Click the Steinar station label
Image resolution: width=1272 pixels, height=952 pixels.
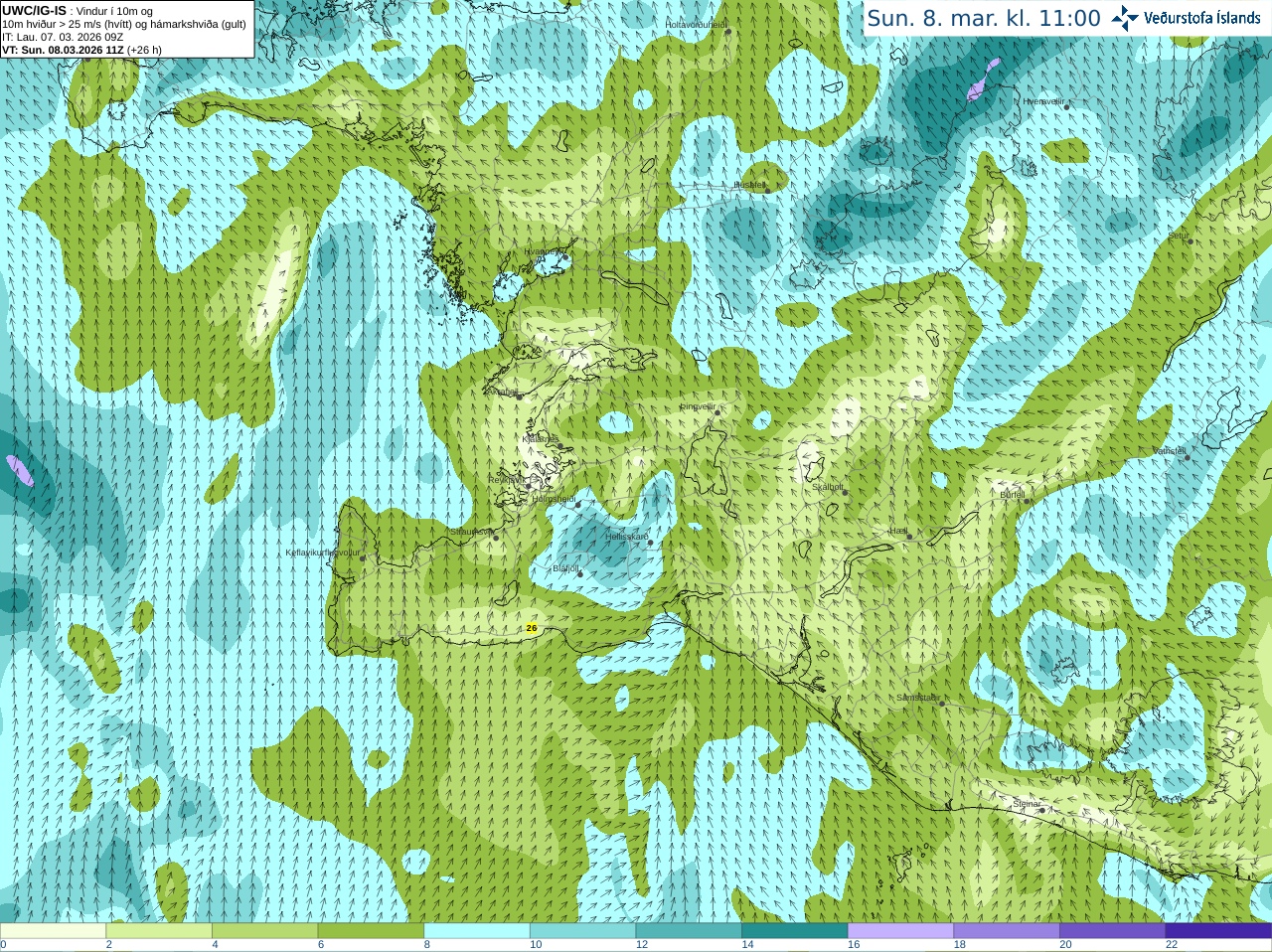(x=1027, y=804)
